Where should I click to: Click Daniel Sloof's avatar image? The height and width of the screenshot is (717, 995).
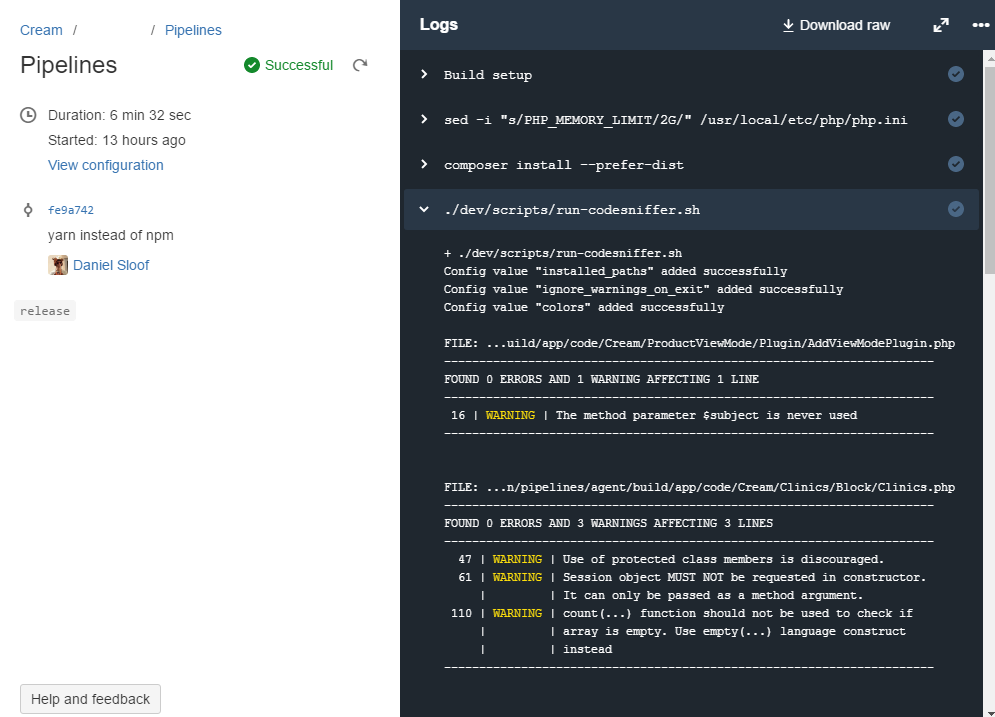(58, 265)
